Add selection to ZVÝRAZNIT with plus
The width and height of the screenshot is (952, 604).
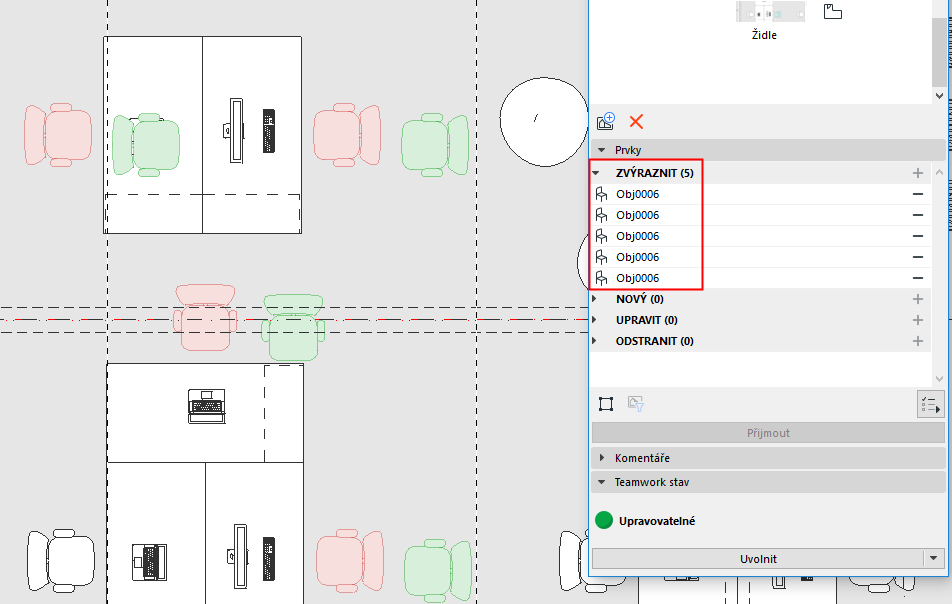pos(917,173)
